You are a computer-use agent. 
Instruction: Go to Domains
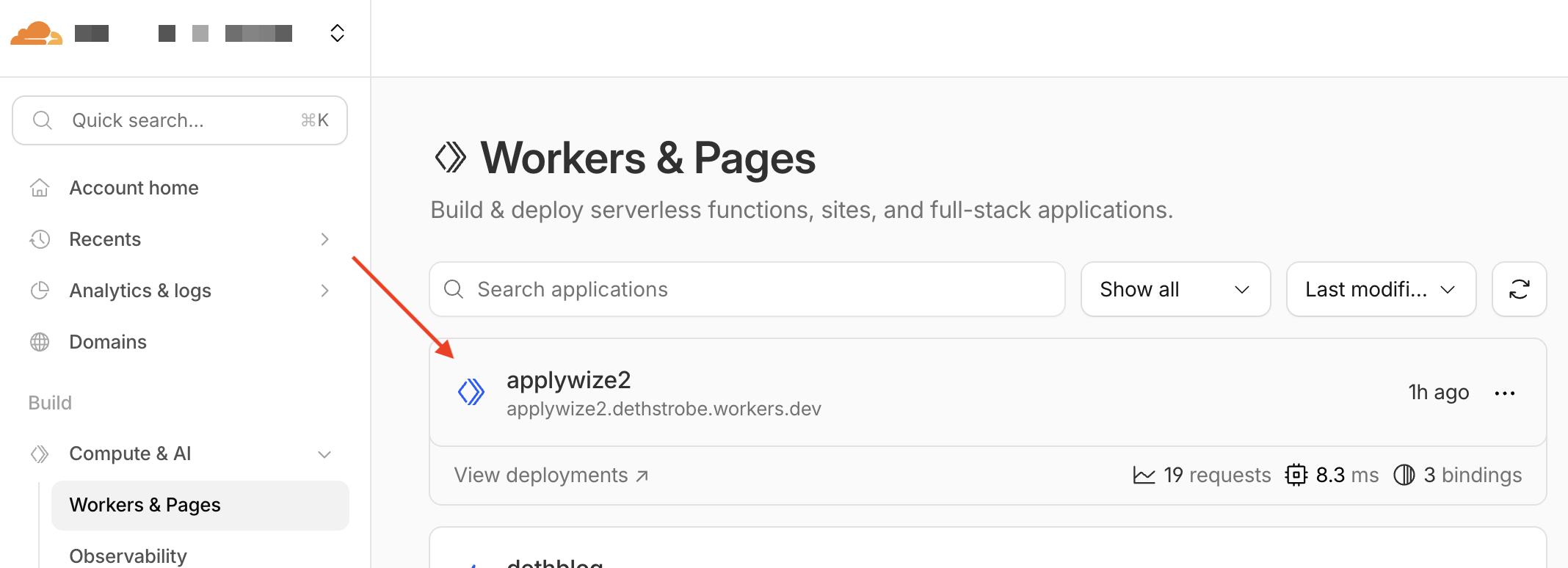pyautogui.click(x=108, y=342)
